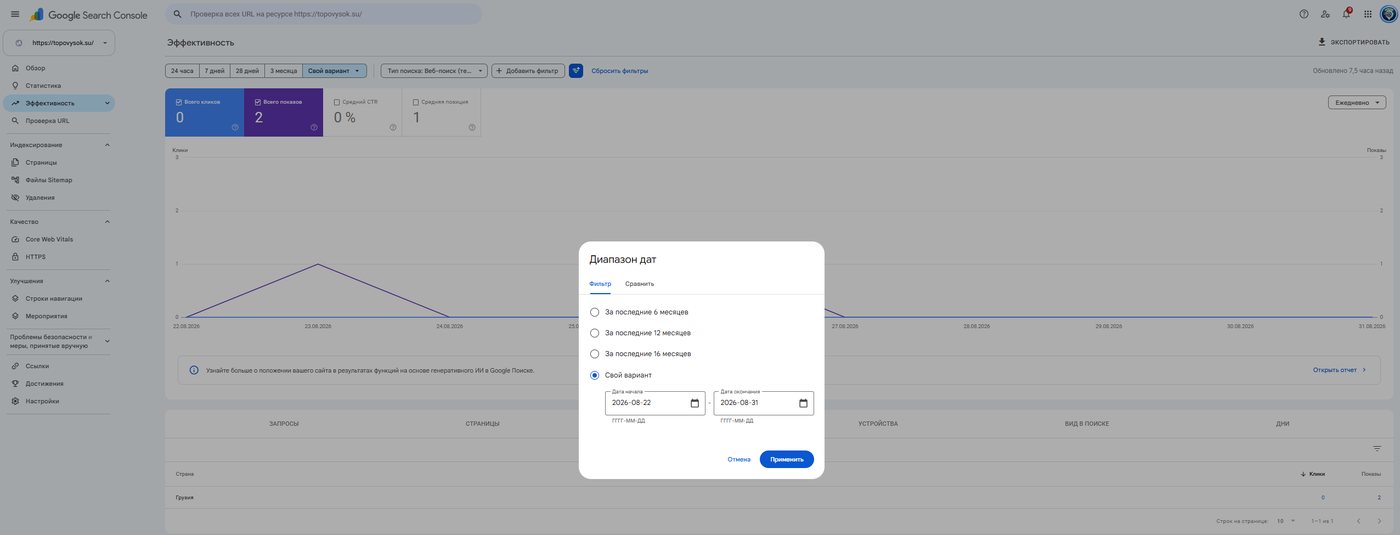The width and height of the screenshot is (1400, 535).
Task: Collapse the Индексирование section
Action: pyautogui.click(x=107, y=145)
